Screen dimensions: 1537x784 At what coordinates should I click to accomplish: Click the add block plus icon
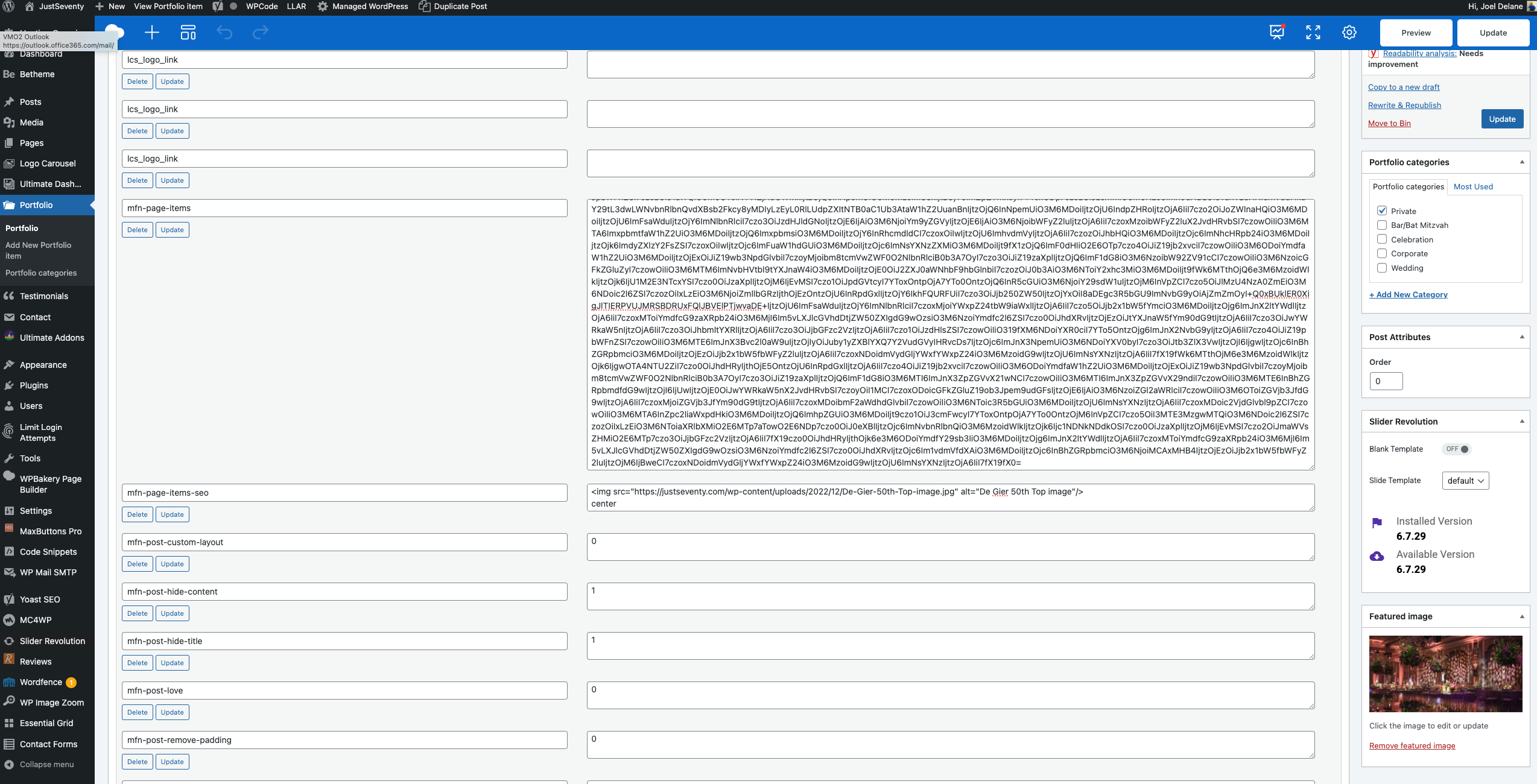pos(152,33)
